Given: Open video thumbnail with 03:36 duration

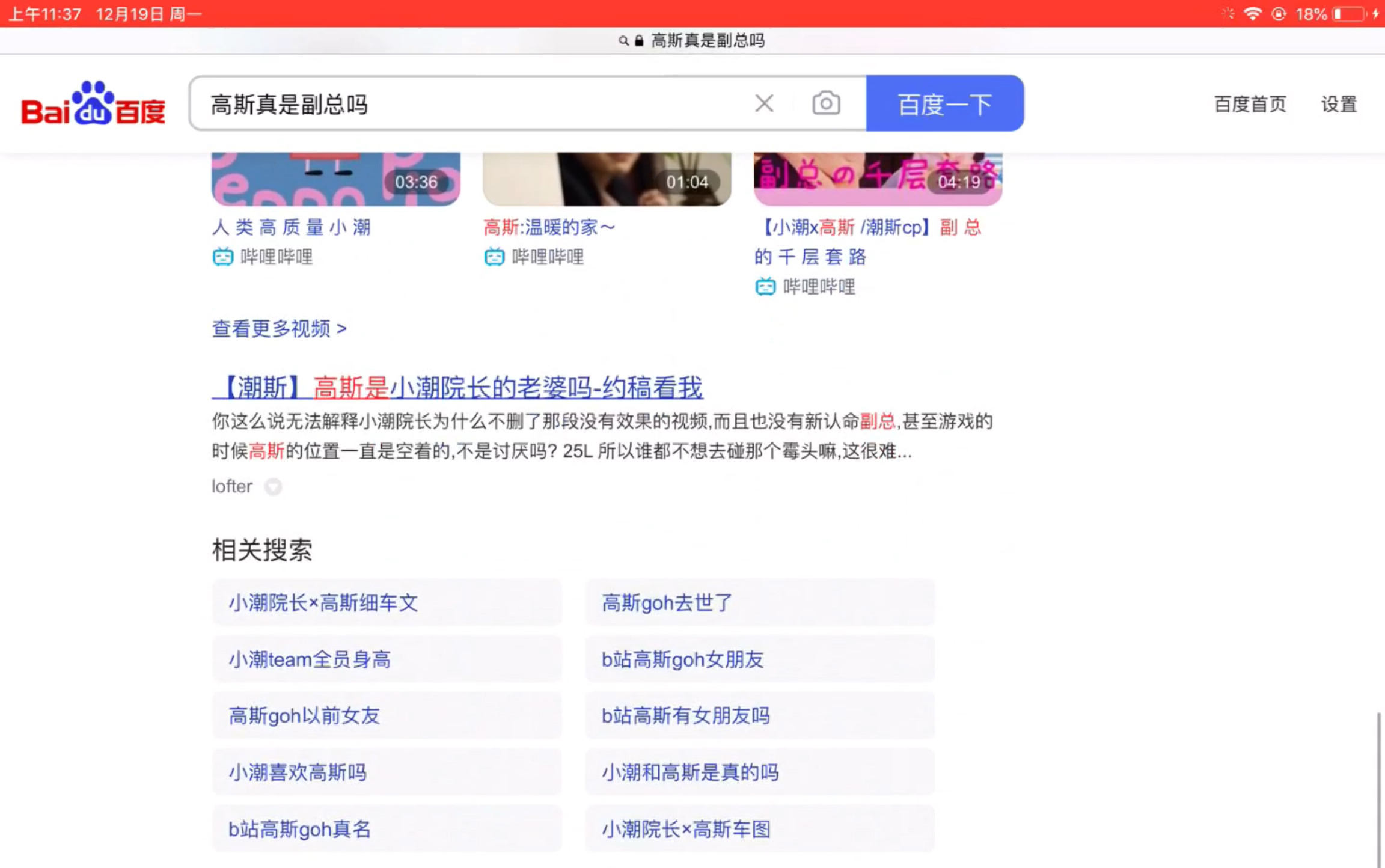Looking at the screenshot, I should (x=336, y=179).
